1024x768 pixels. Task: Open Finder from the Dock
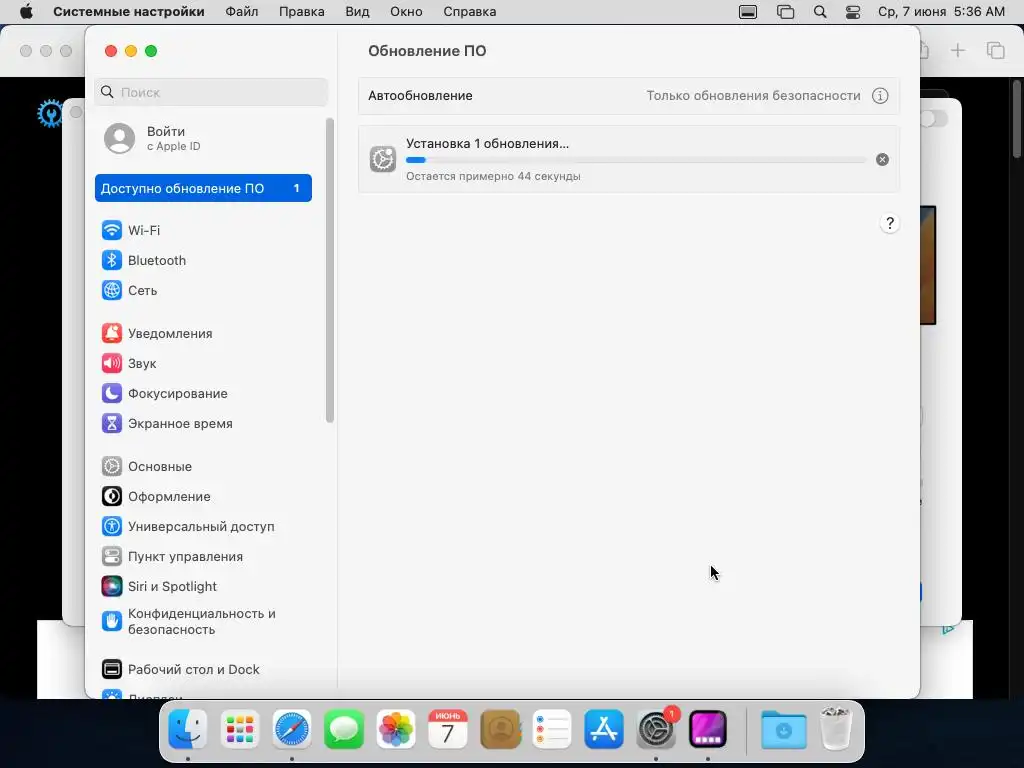(188, 729)
